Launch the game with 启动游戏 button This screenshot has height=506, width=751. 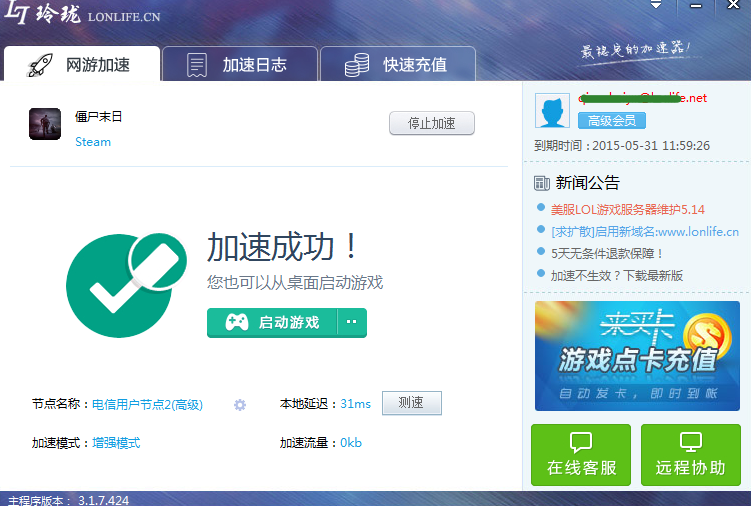[272, 322]
